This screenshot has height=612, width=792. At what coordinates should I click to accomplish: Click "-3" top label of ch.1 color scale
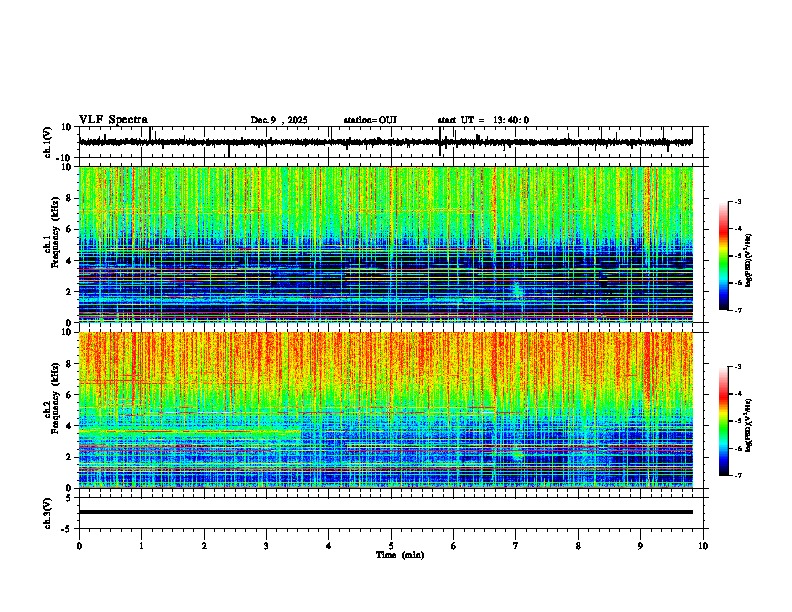point(738,201)
